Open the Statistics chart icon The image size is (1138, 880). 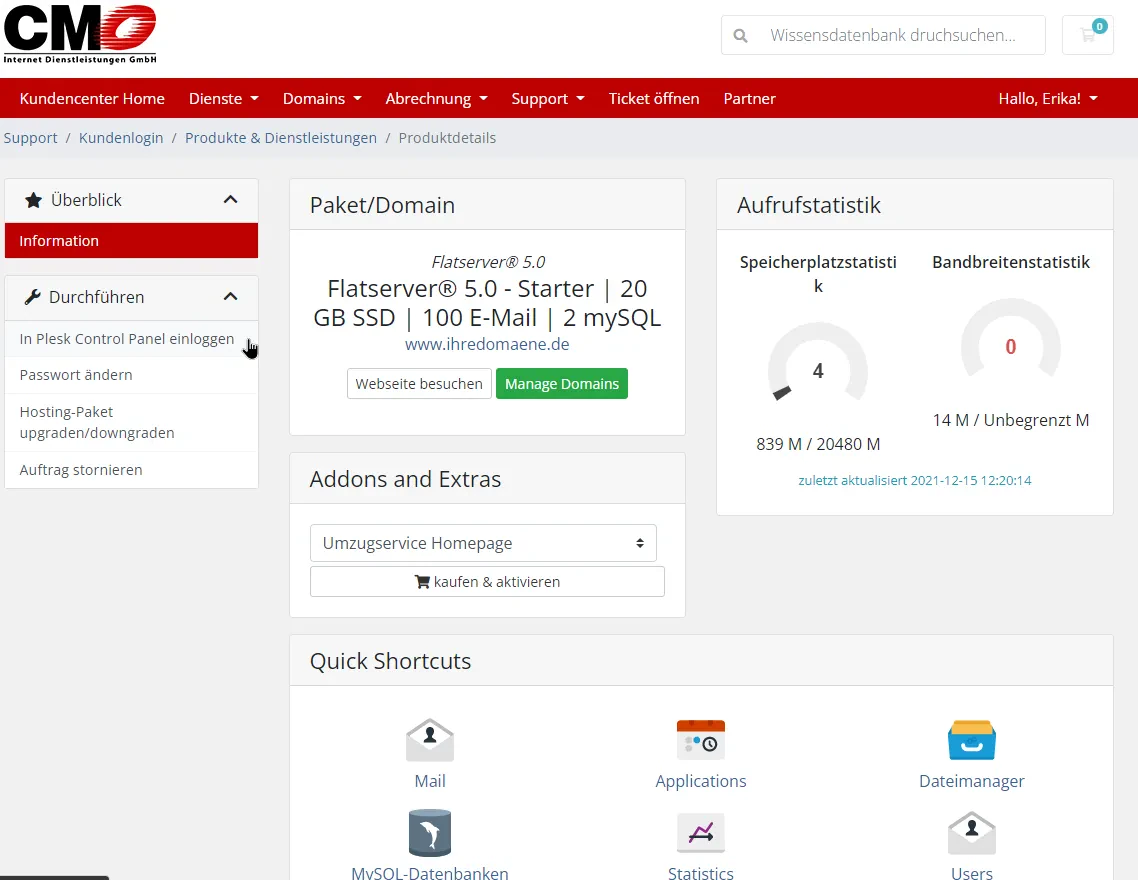coord(700,833)
